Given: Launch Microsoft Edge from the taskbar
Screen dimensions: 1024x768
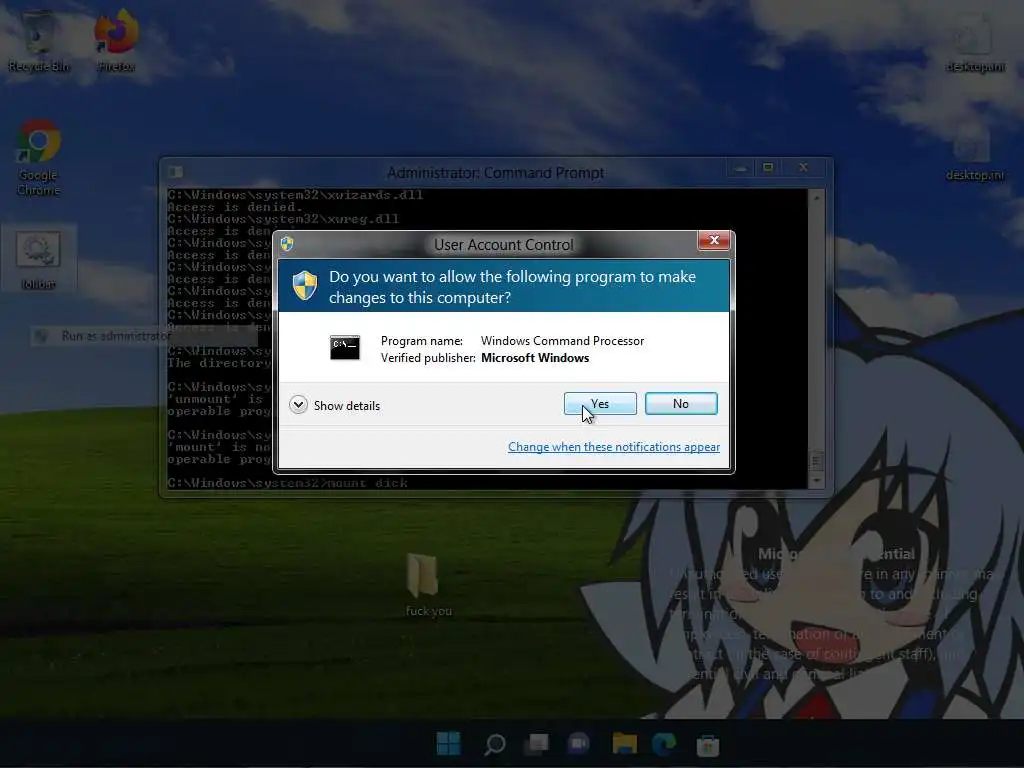Looking at the screenshot, I should 665,743.
